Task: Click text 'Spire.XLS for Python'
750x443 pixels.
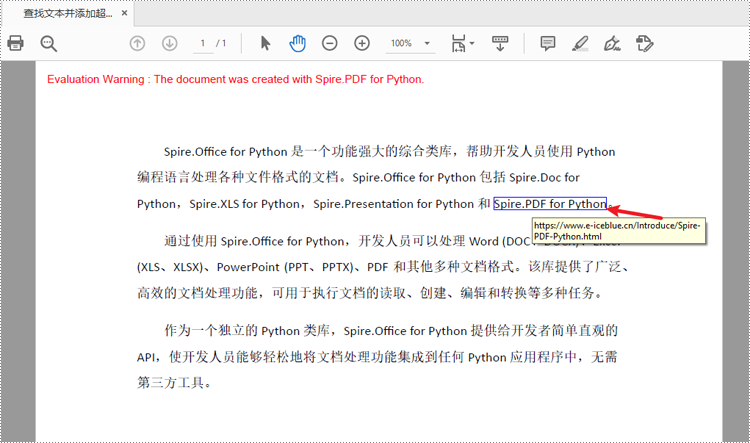Action: [x=244, y=204]
